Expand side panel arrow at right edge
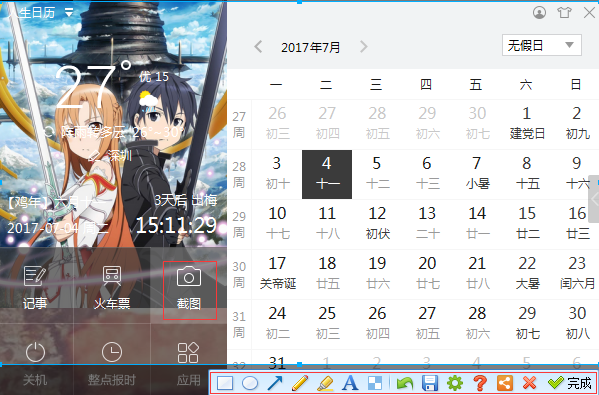 point(594,199)
